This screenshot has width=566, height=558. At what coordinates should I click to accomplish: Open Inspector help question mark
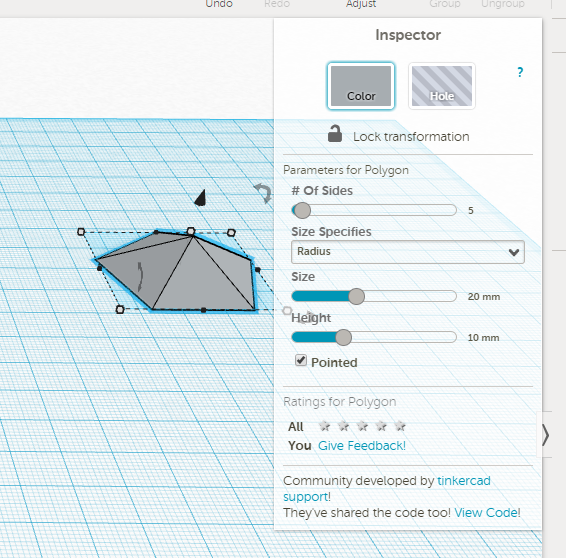pyautogui.click(x=520, y=72)
